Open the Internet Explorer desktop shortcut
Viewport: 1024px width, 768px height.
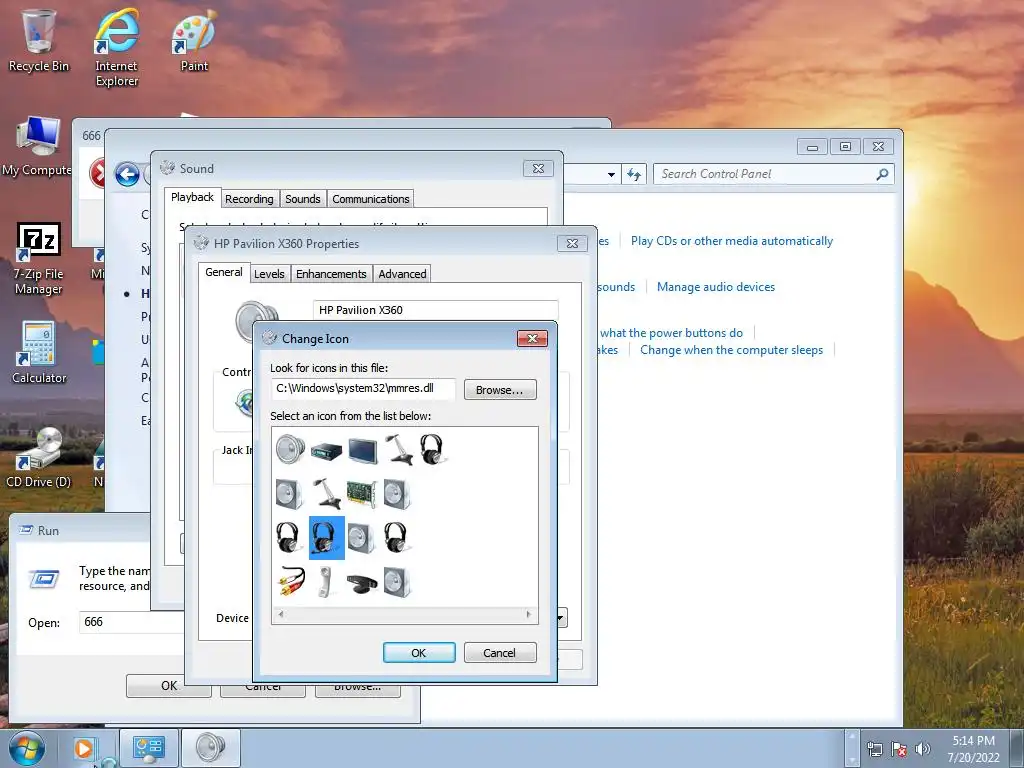coord(116,48)
